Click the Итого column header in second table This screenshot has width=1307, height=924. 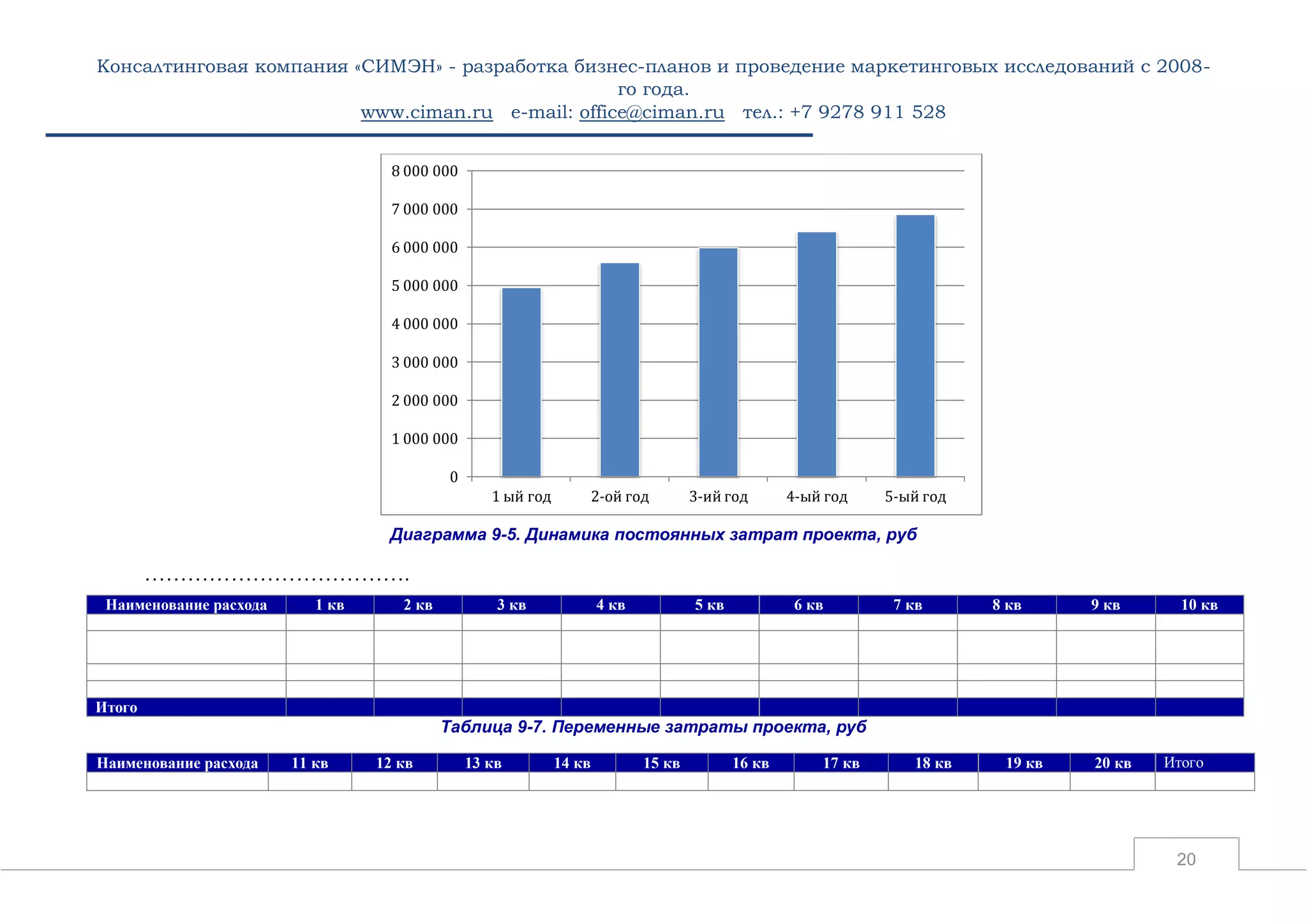pos(1205,763)
